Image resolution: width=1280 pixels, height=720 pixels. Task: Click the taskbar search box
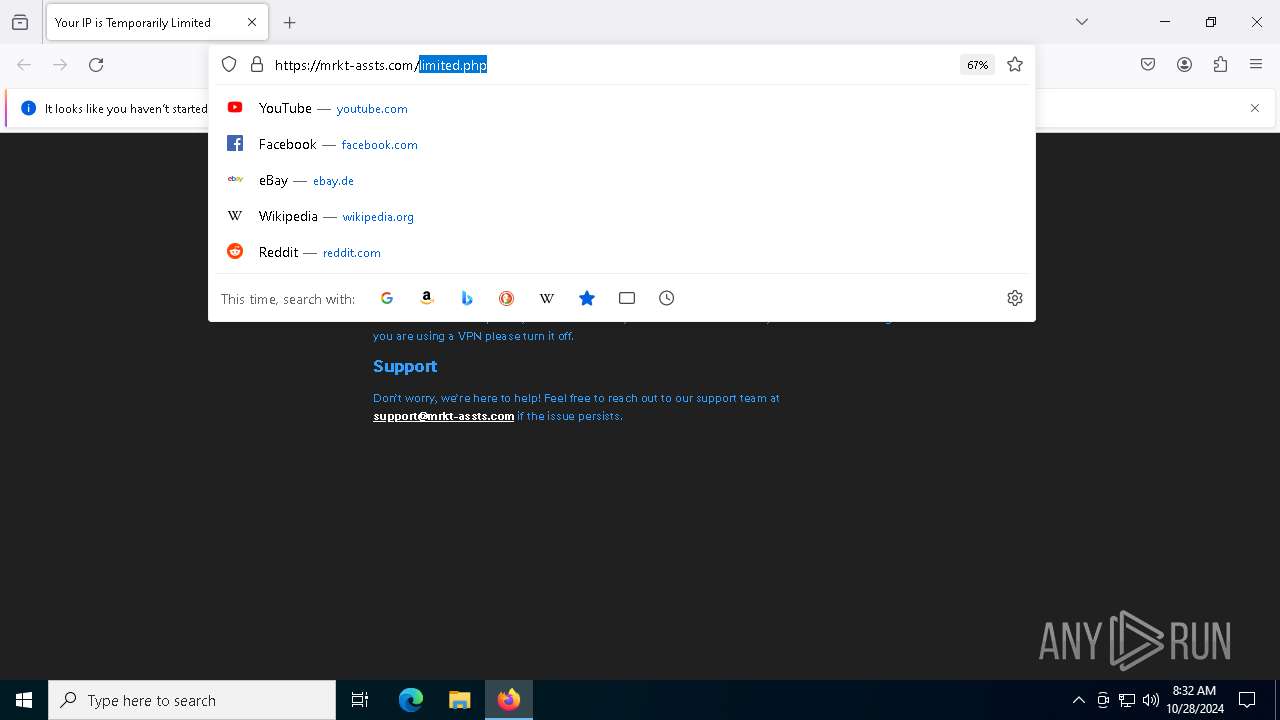coord(192,700)
